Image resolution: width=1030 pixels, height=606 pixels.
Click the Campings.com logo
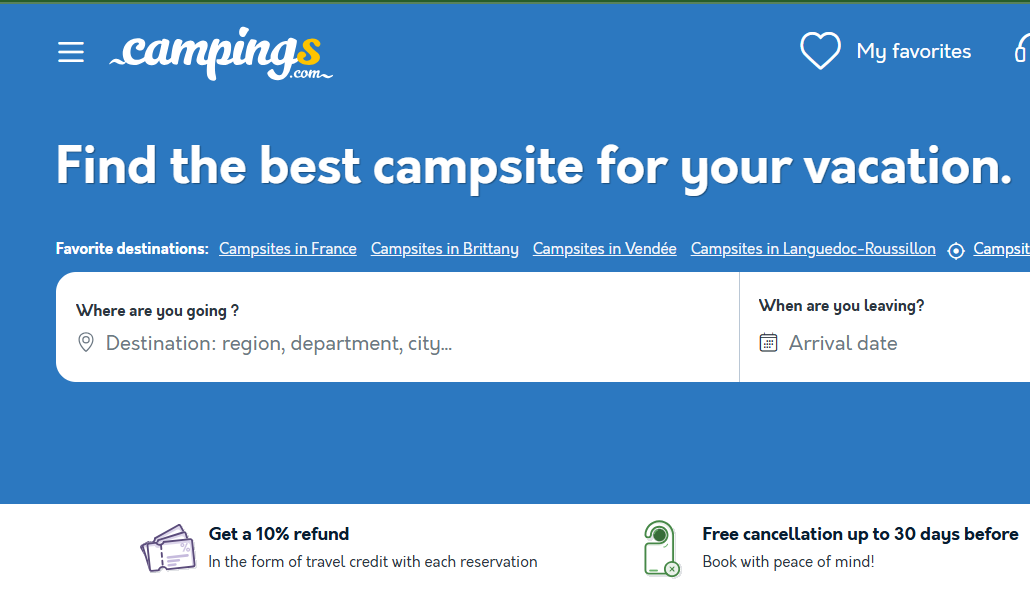coord(221,53)
